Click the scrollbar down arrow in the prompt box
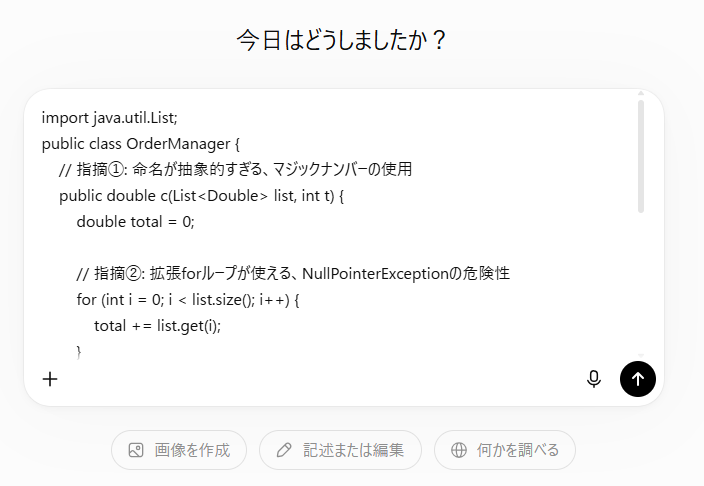This screenshot has height=486, width=704. click(x=641, y=355)
